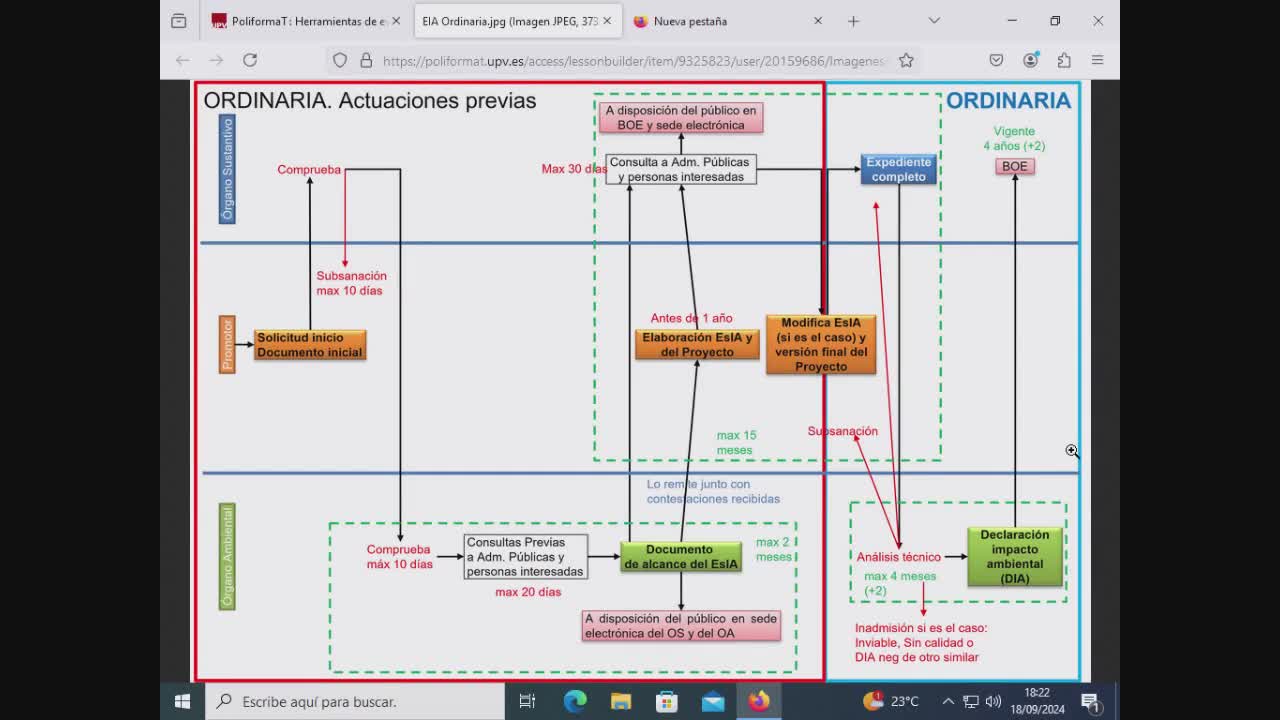Open Microsoft Store from the taskbar
This screenshot has height=720, width=1280.
pyautogui.click(x=667, y=701)
